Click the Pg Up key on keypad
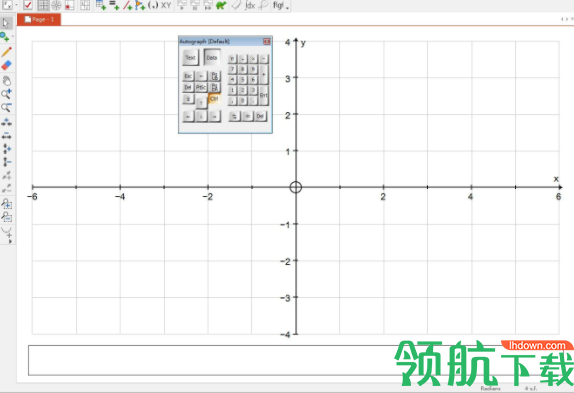This screenshot has height=393, width=574. [x=215, y=76]
